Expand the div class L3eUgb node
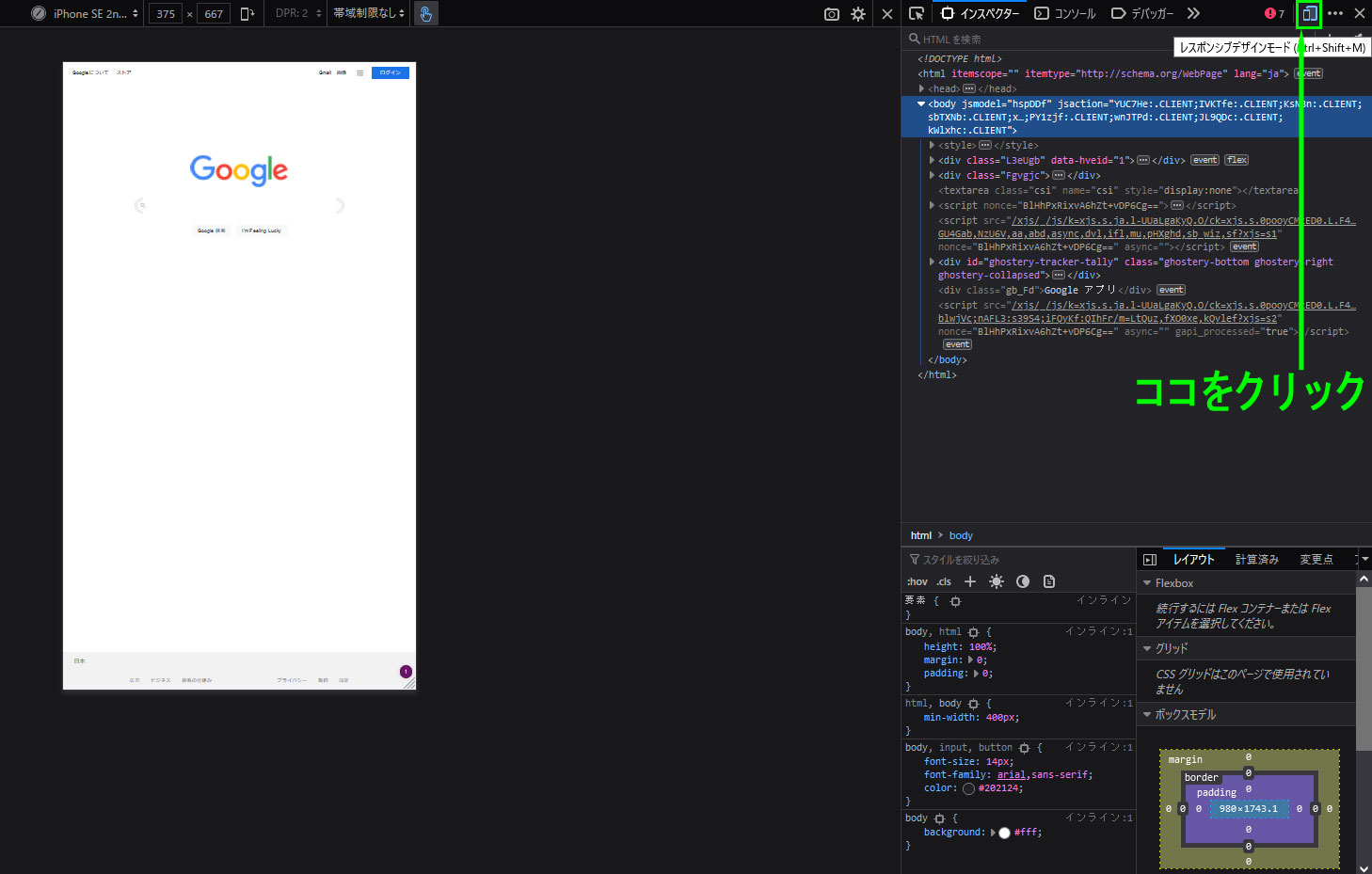Viewport: 1372px width, 874px height. tap(932, 160)
